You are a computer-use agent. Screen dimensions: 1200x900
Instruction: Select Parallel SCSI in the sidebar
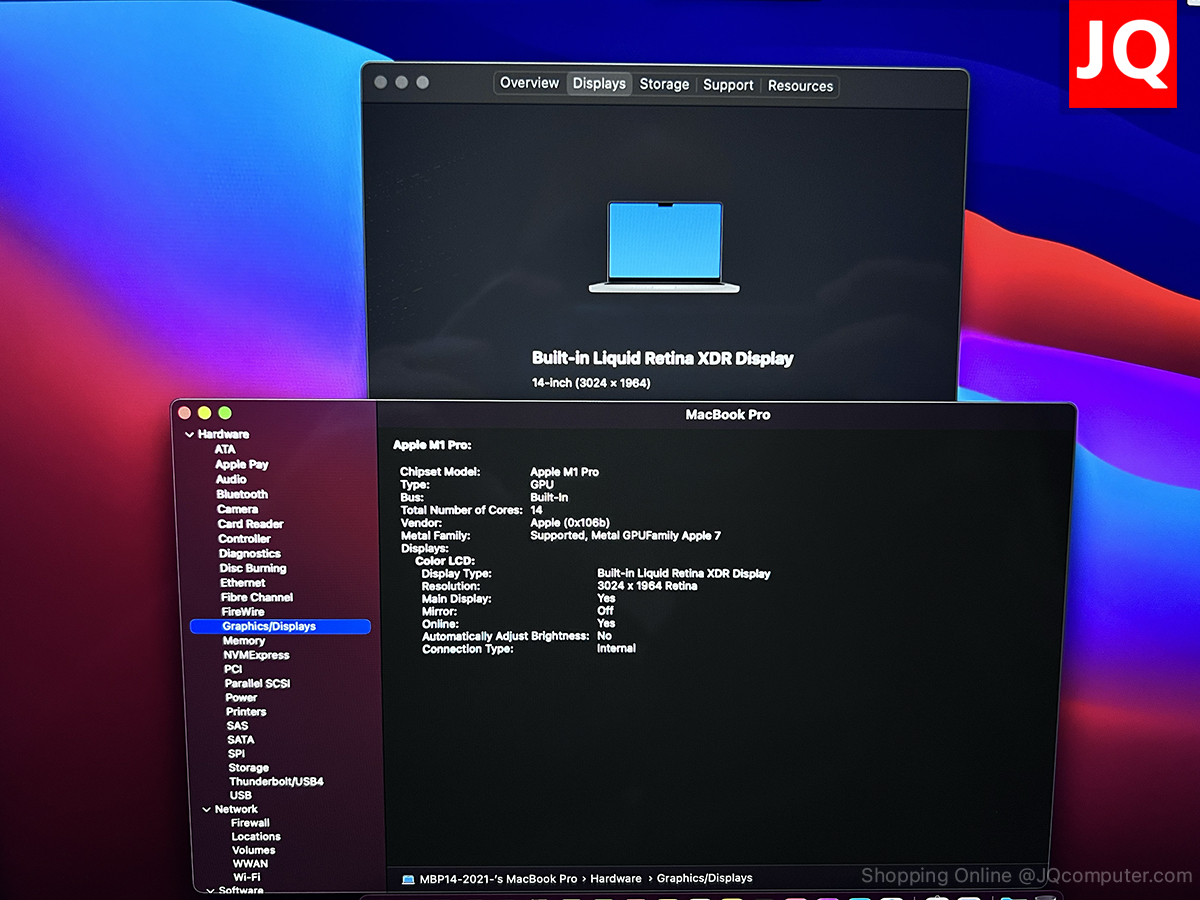(x=257, y=683)
